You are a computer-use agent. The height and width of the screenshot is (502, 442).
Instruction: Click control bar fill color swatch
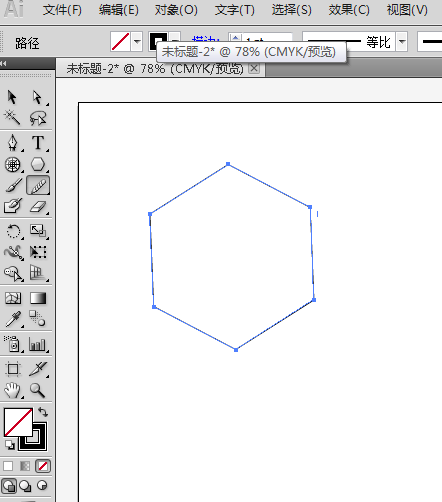click(x=120, y=42)
